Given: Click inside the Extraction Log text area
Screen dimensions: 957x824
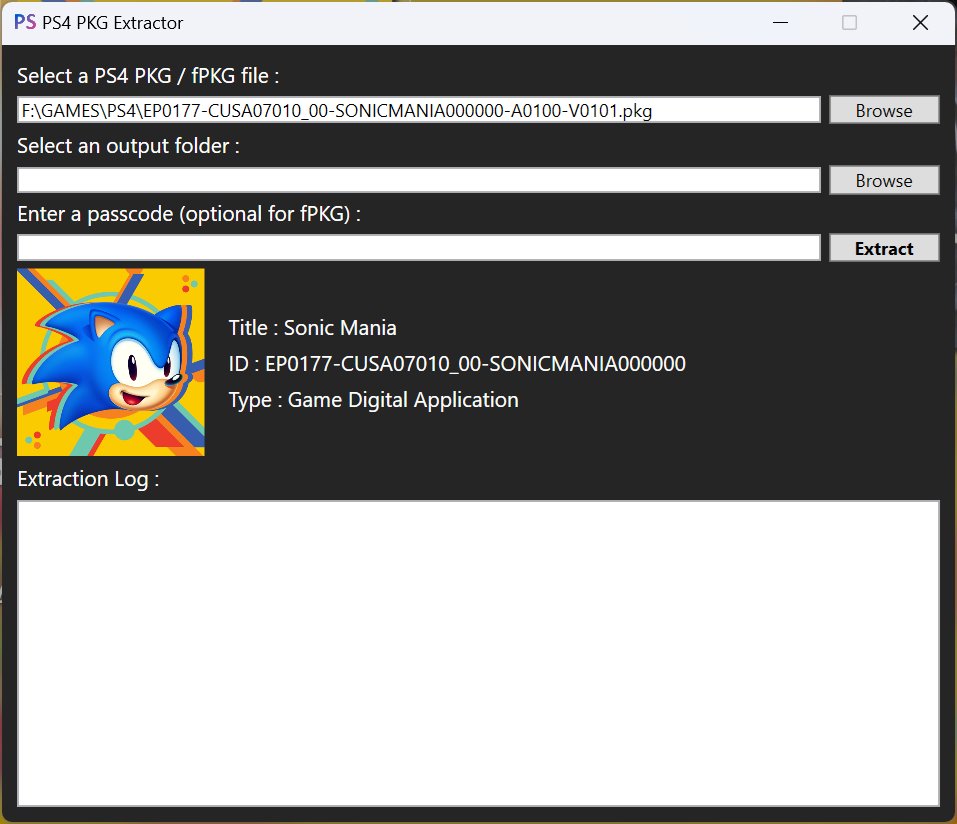Looking at the screenshot, I should [478, 652].
